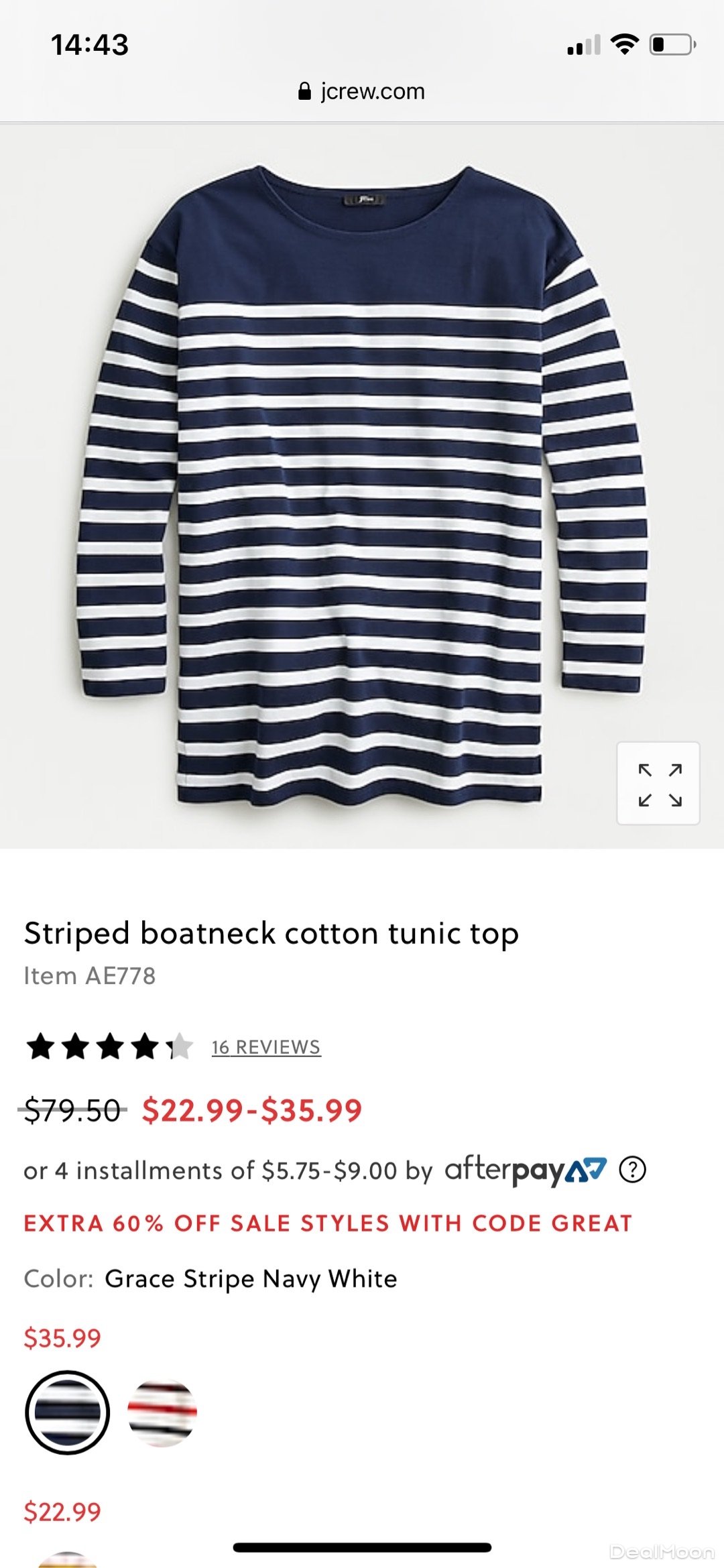Select the partially visible swatch under $22.99

(67, 1561)
